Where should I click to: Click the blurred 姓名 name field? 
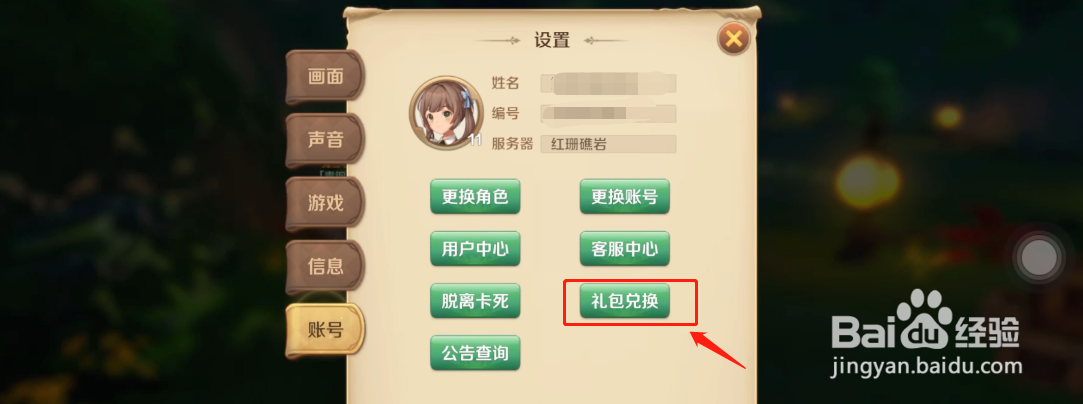(608, 83)
